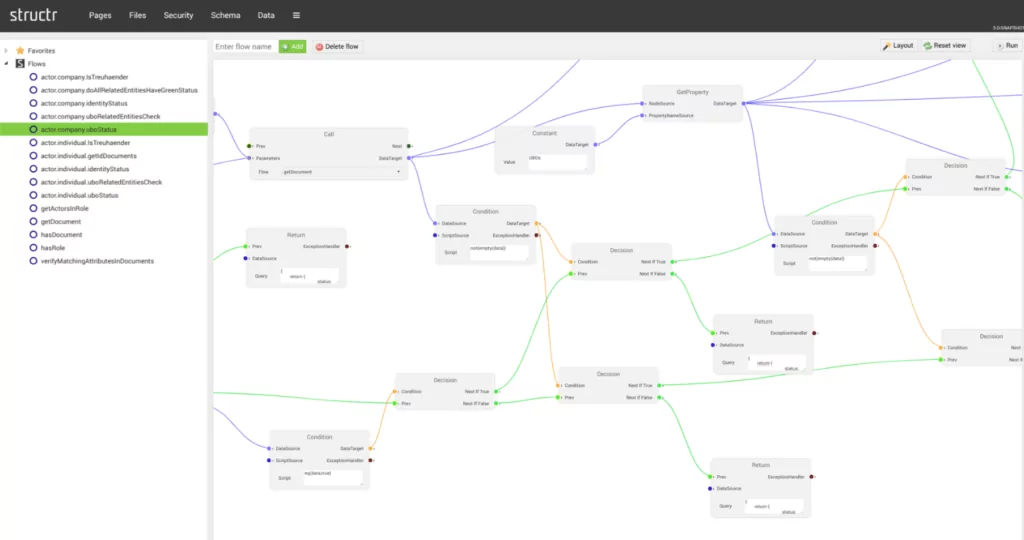Click the Run button
1024x540 pixels.
point(1007,46)
